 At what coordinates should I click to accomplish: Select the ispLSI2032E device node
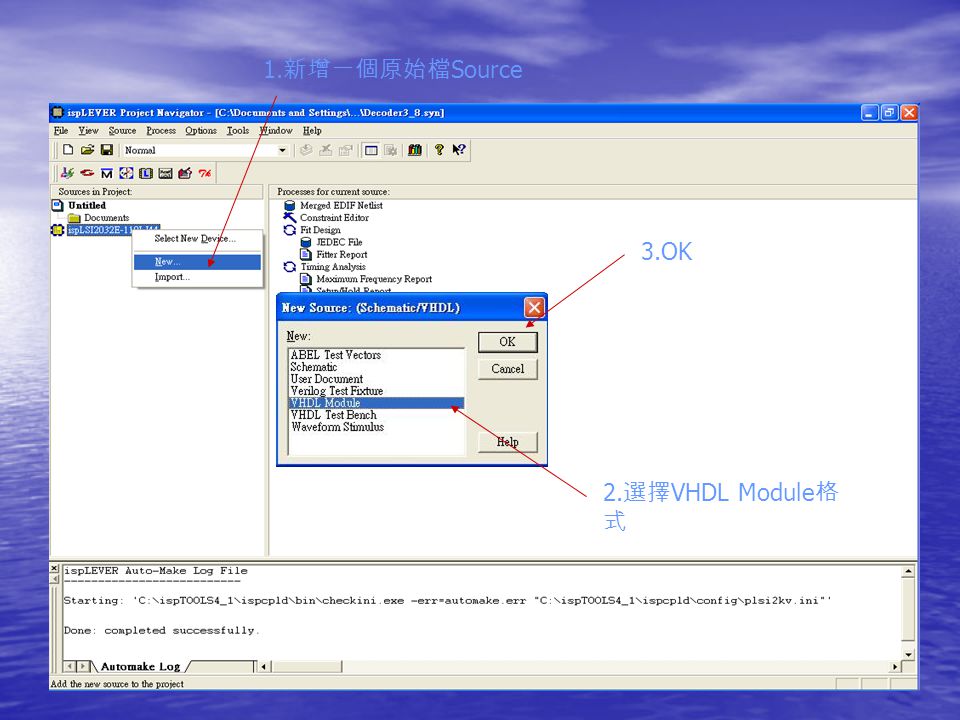click(x=113, y=230)
